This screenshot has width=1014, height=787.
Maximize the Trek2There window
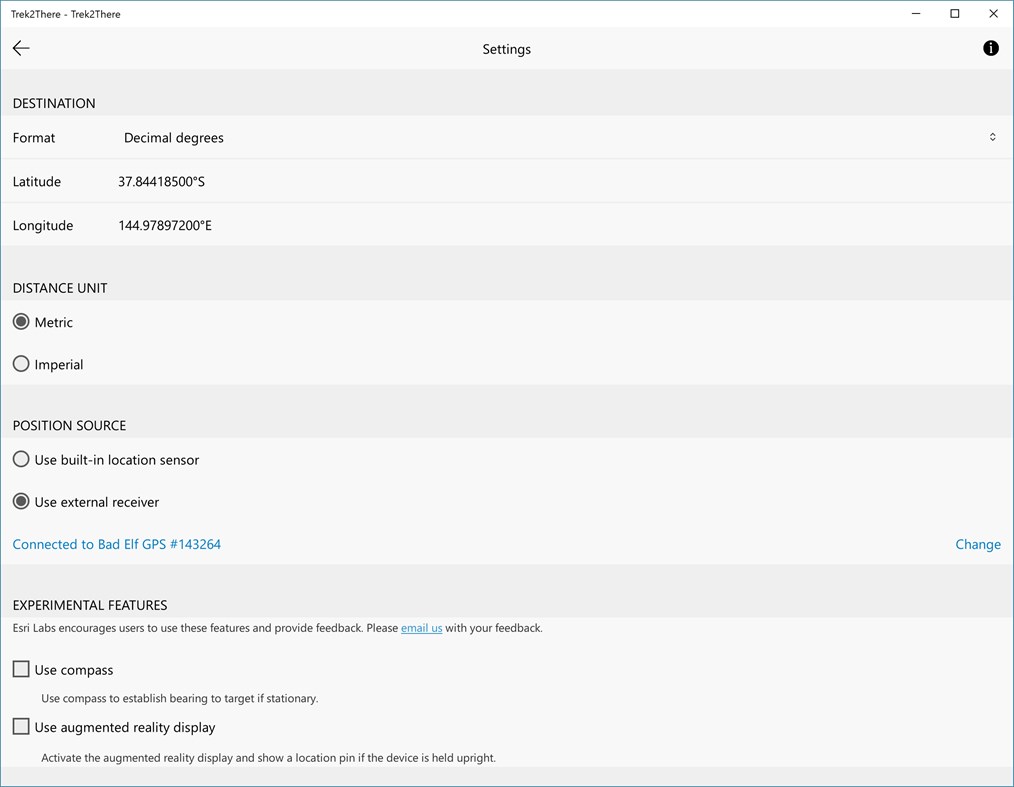point(955,14)
